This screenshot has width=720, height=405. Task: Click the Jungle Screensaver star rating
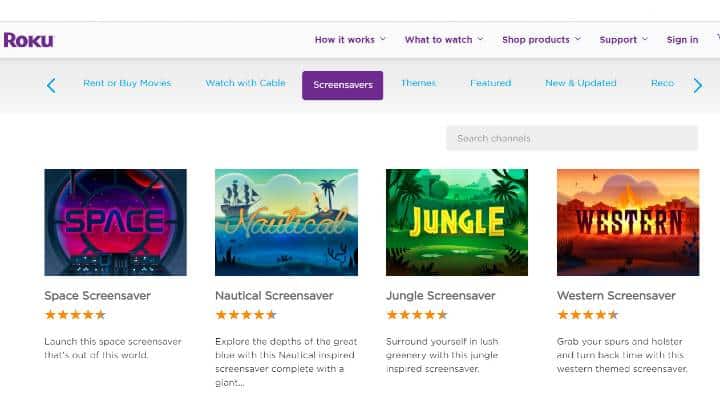(x=417, y=315)
